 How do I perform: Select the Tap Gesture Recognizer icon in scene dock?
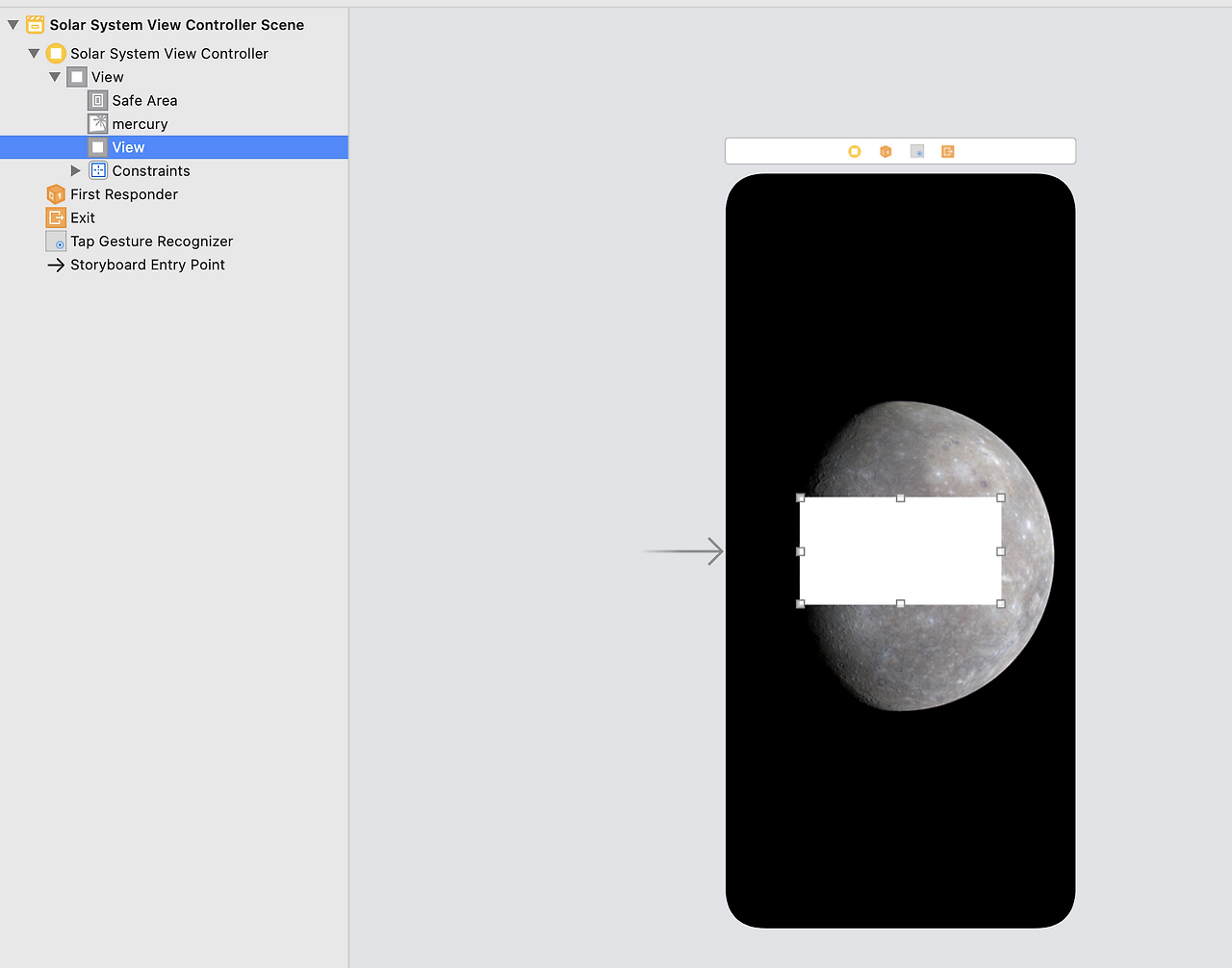click(x=917, y=151)
